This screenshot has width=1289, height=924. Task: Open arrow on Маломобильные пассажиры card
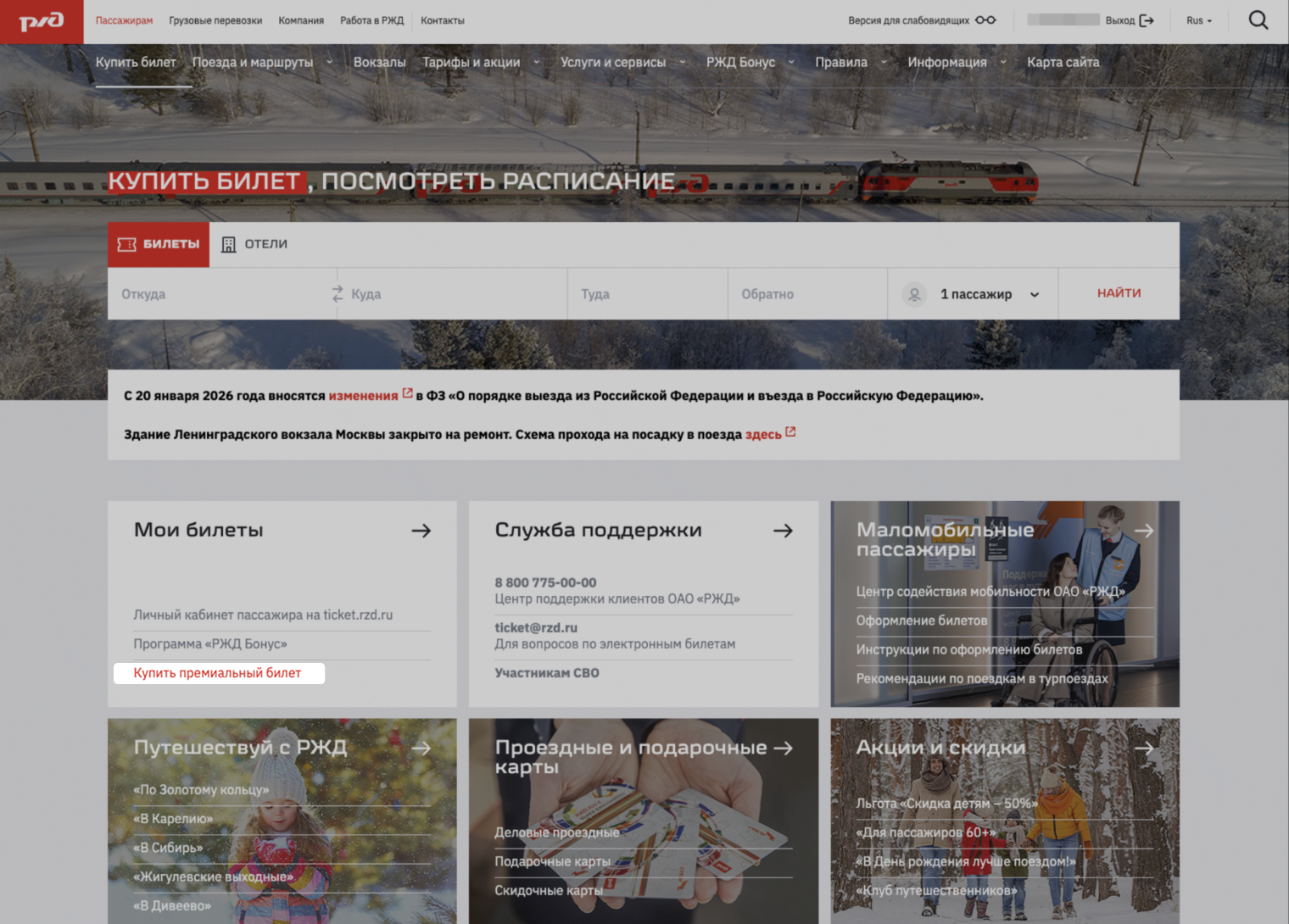tap(1144, 531)
